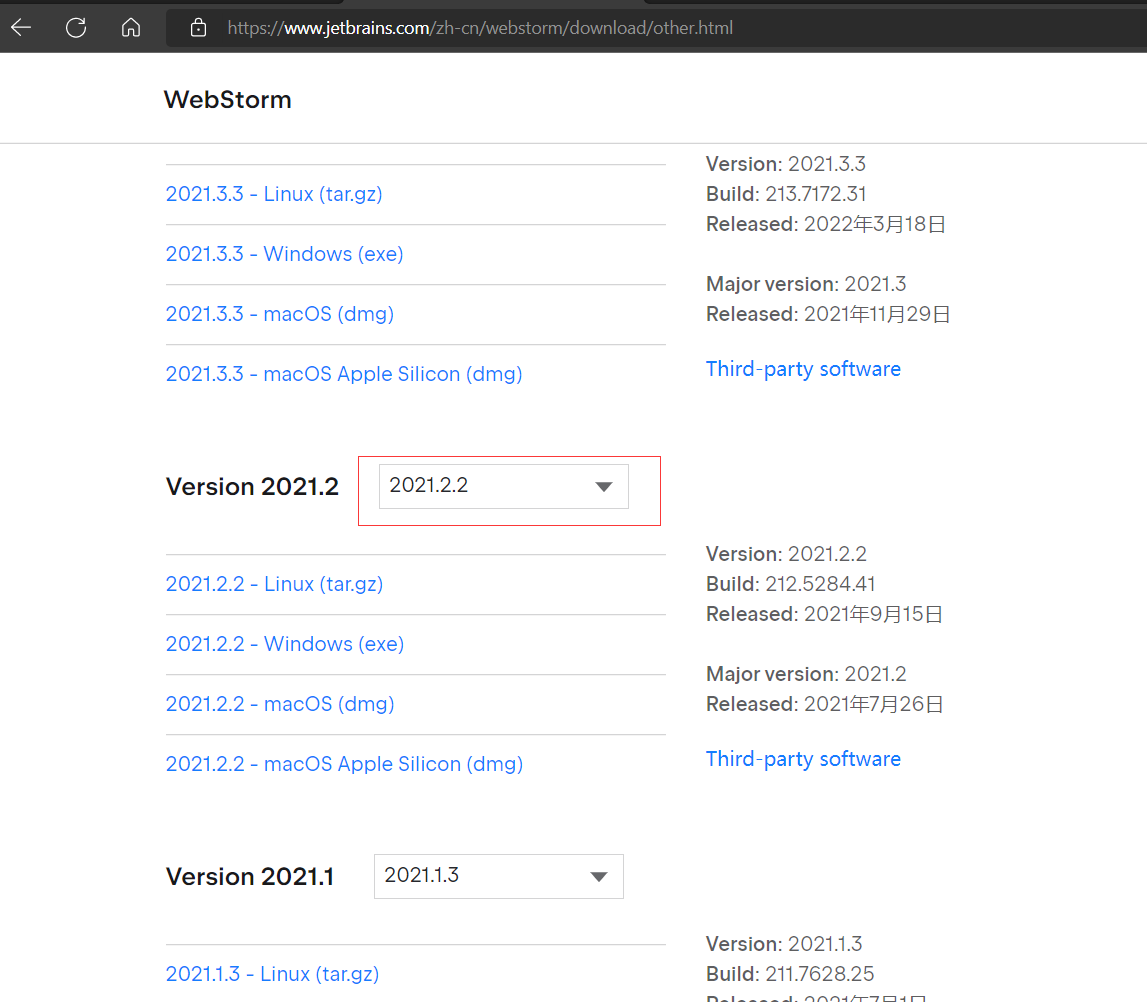1147x1002 pixels.
Task: Select the Version 2021.1 heading
Action: (x=249, y=876)
